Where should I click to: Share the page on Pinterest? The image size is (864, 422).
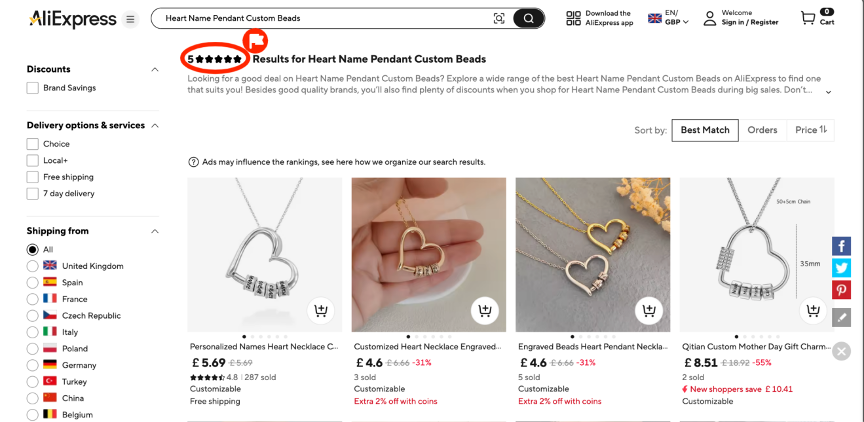pyautogui.click(x=842, y=290)
